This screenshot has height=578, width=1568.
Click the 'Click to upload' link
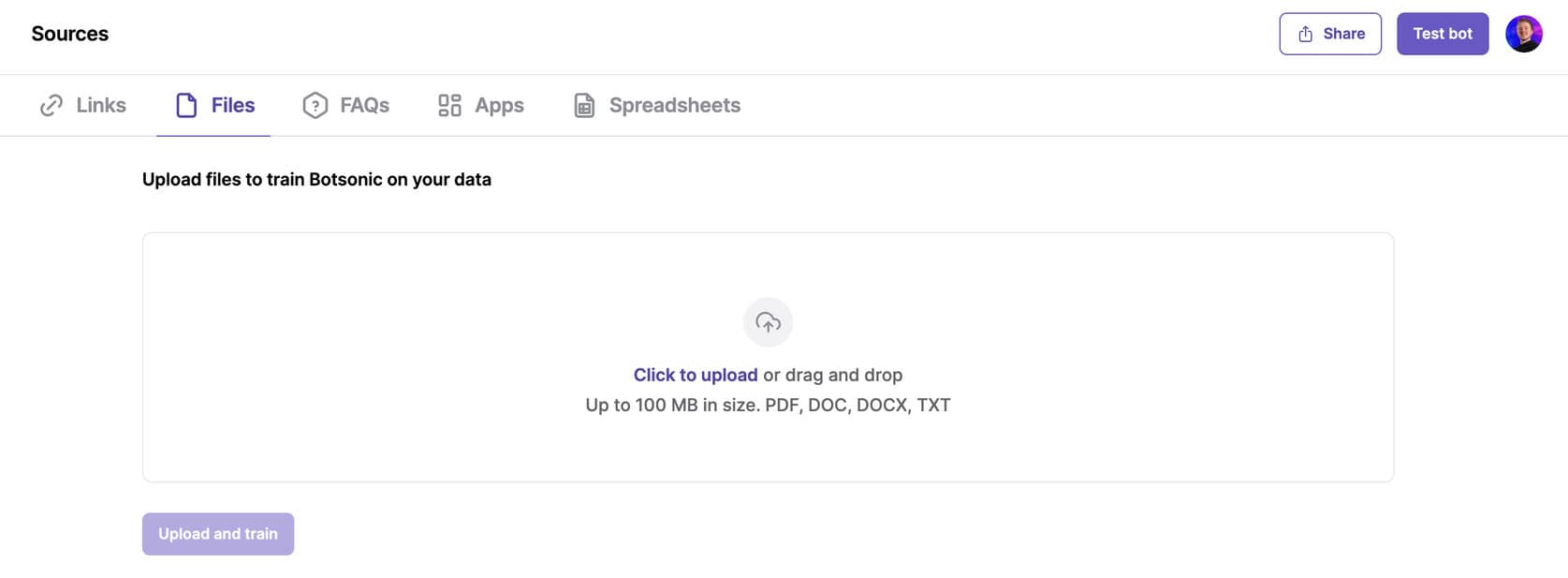pos(695,376)
